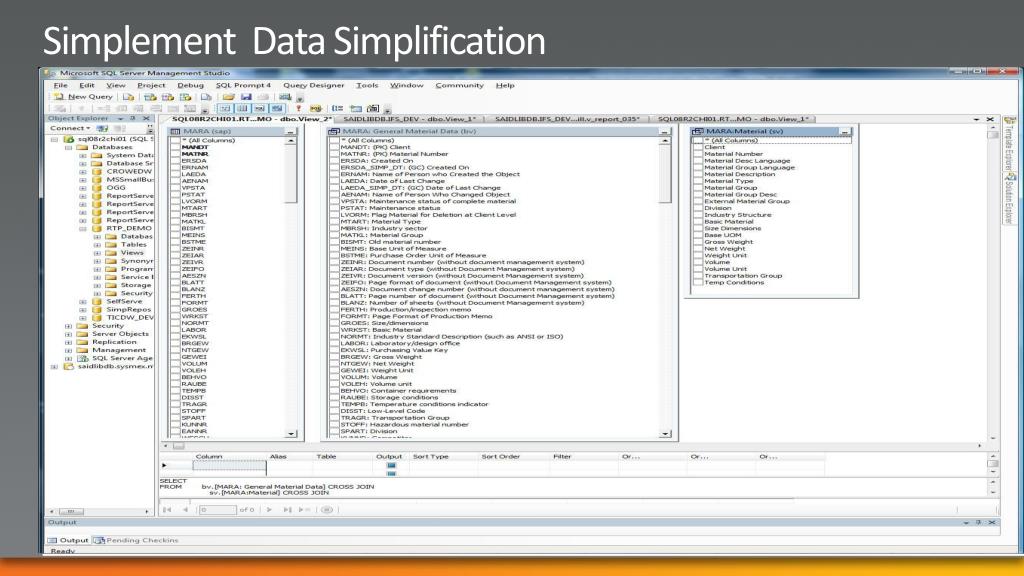Open the Query Designer menu
Image resolution: width=1024 pixels, height=576 pixels.
point(313,86)
